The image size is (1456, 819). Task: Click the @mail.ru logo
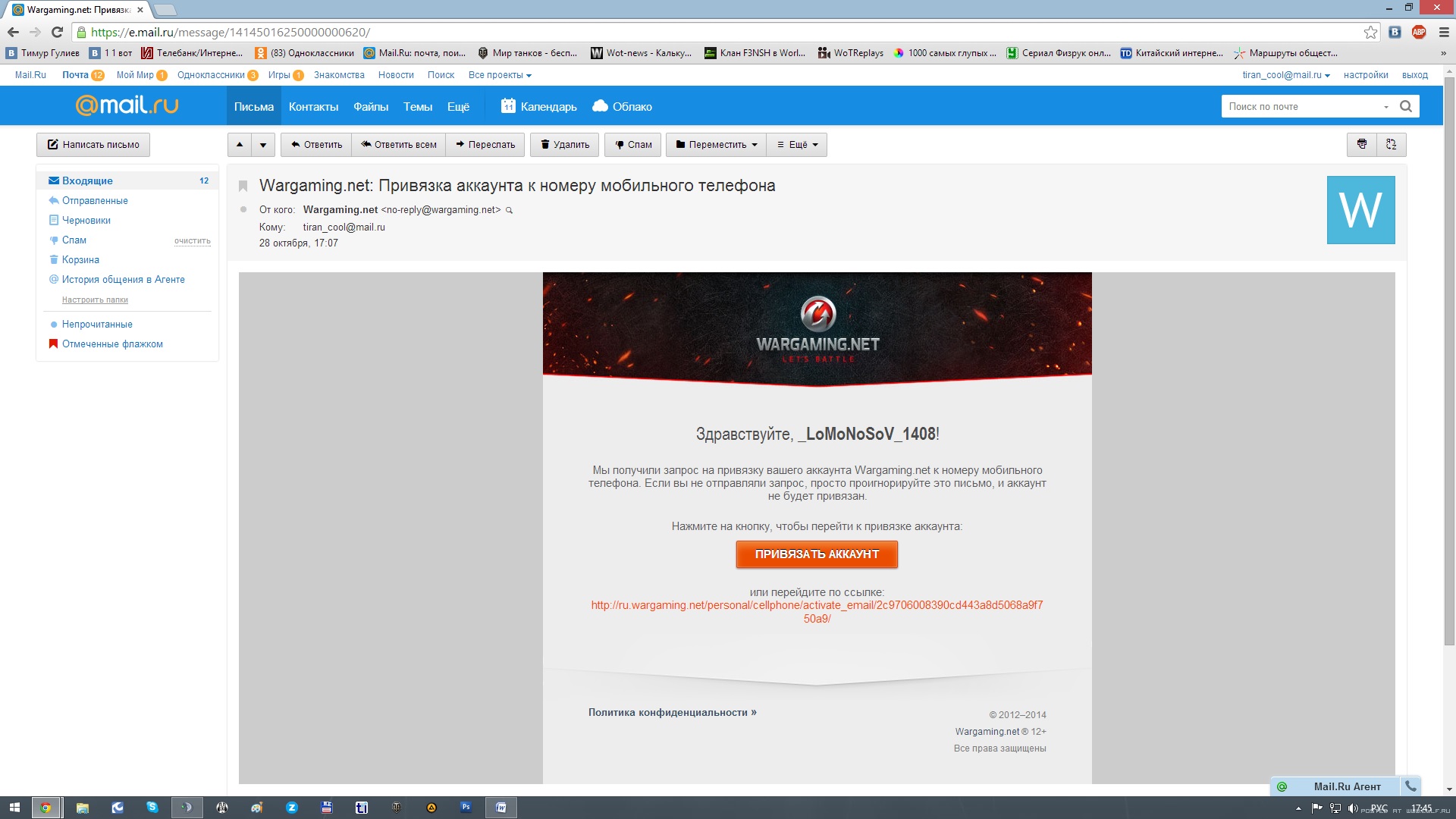point(127,105)
